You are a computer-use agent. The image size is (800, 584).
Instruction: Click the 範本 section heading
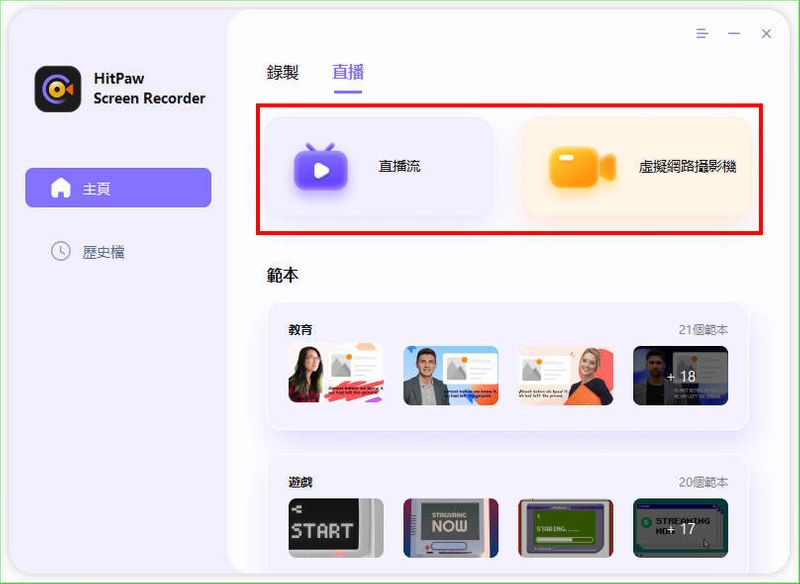tap(283, 275)
